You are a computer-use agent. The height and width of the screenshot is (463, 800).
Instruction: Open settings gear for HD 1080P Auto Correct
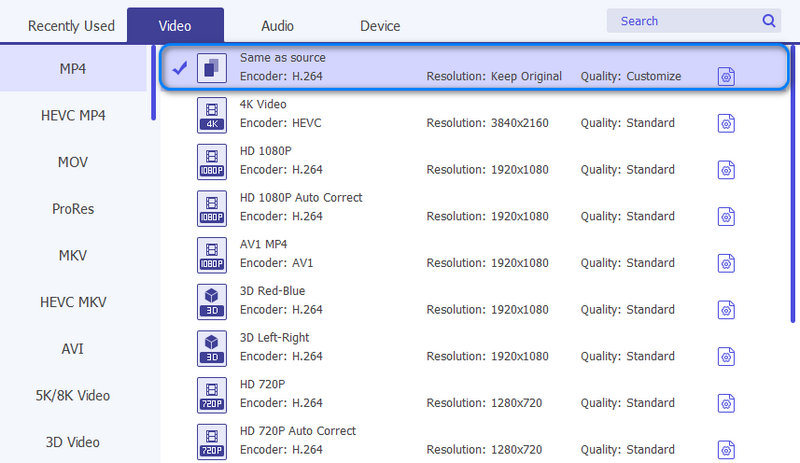(x=726, y=216)
